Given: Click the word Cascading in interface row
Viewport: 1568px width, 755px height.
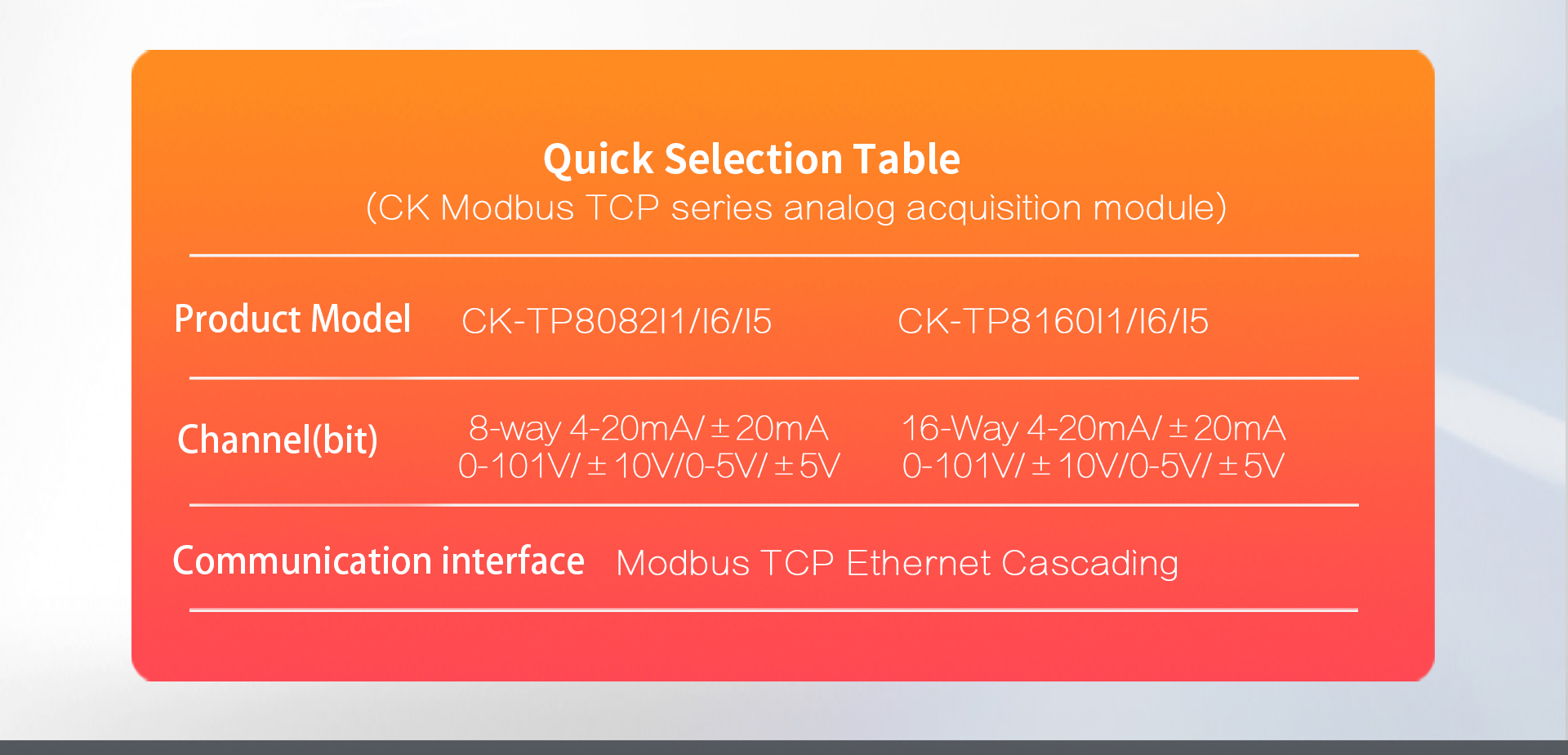Looking at the screenshot, I should coord(1090,564).
